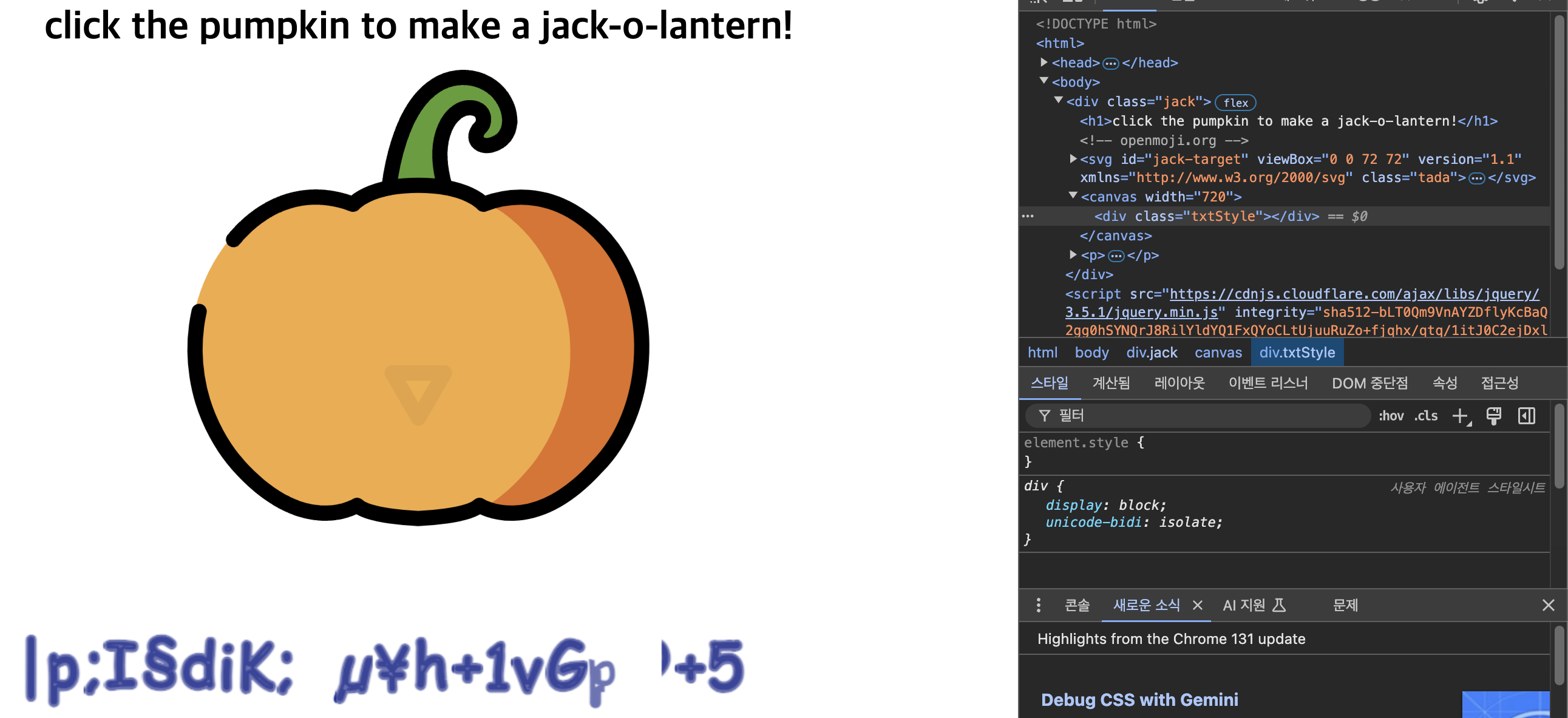
Task: Expand the svg jack-target node
Action: (x=1073, y=159)
